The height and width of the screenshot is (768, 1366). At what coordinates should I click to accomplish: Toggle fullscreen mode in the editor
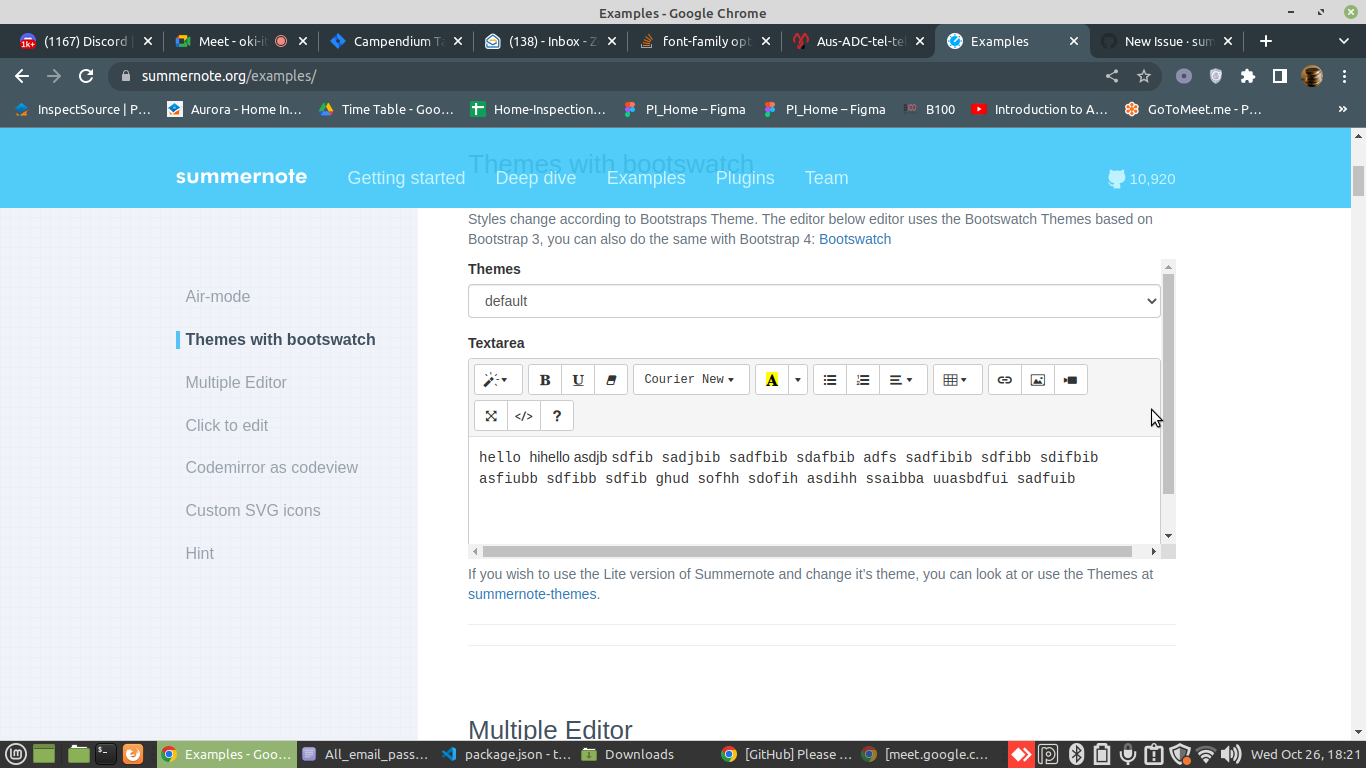(490, 415)
